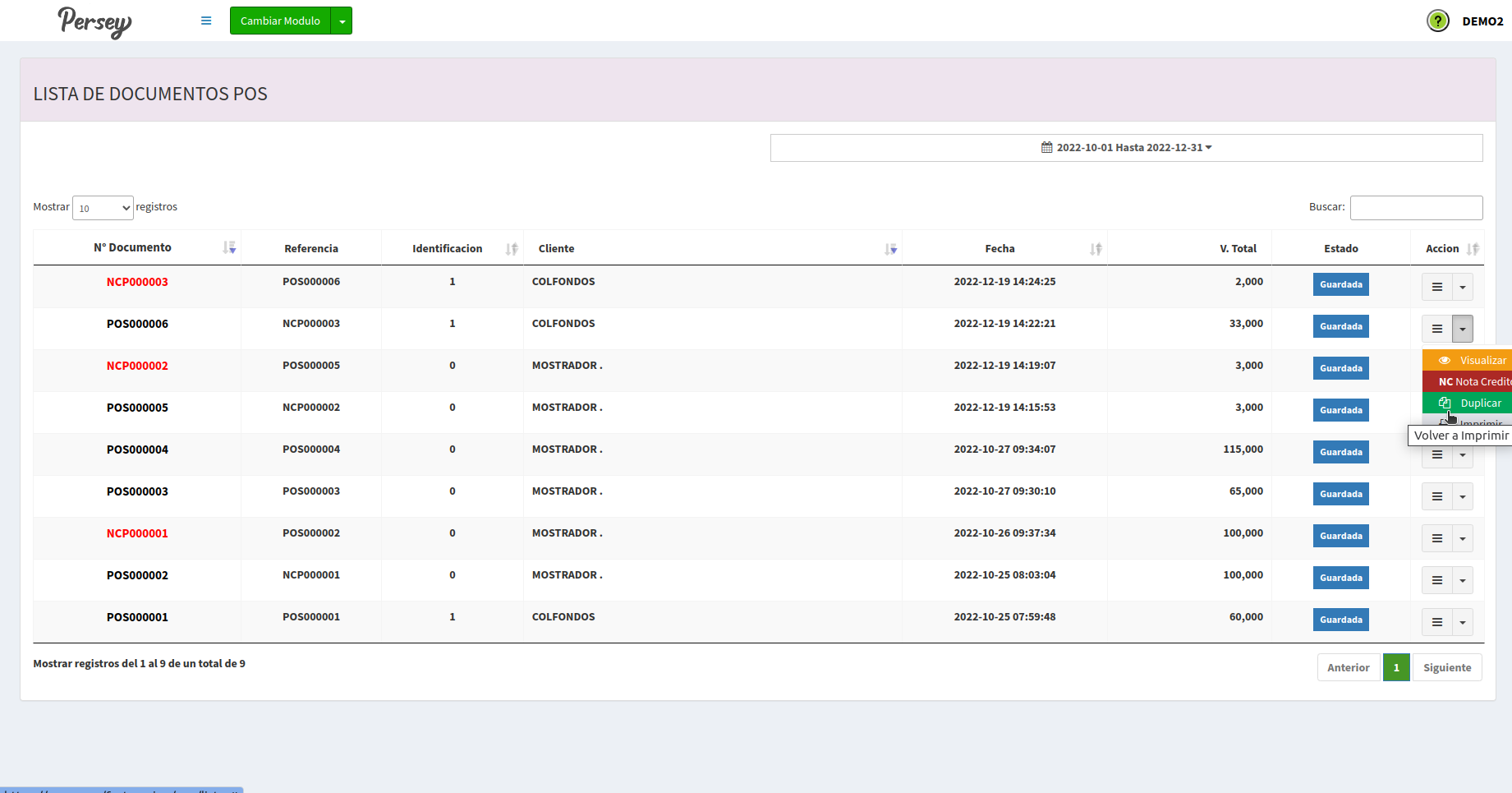This screenshot has width=1512, height=793.
Task: Click the green help question mark icon
Action: click(x=1437, y=21)
